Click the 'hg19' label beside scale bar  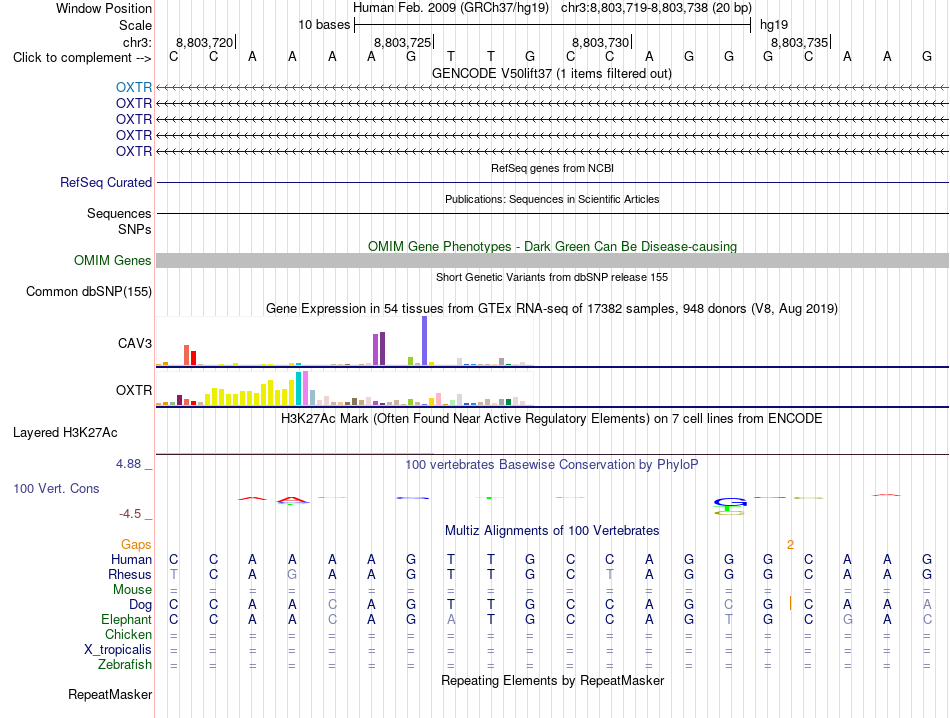click(774, 25)
